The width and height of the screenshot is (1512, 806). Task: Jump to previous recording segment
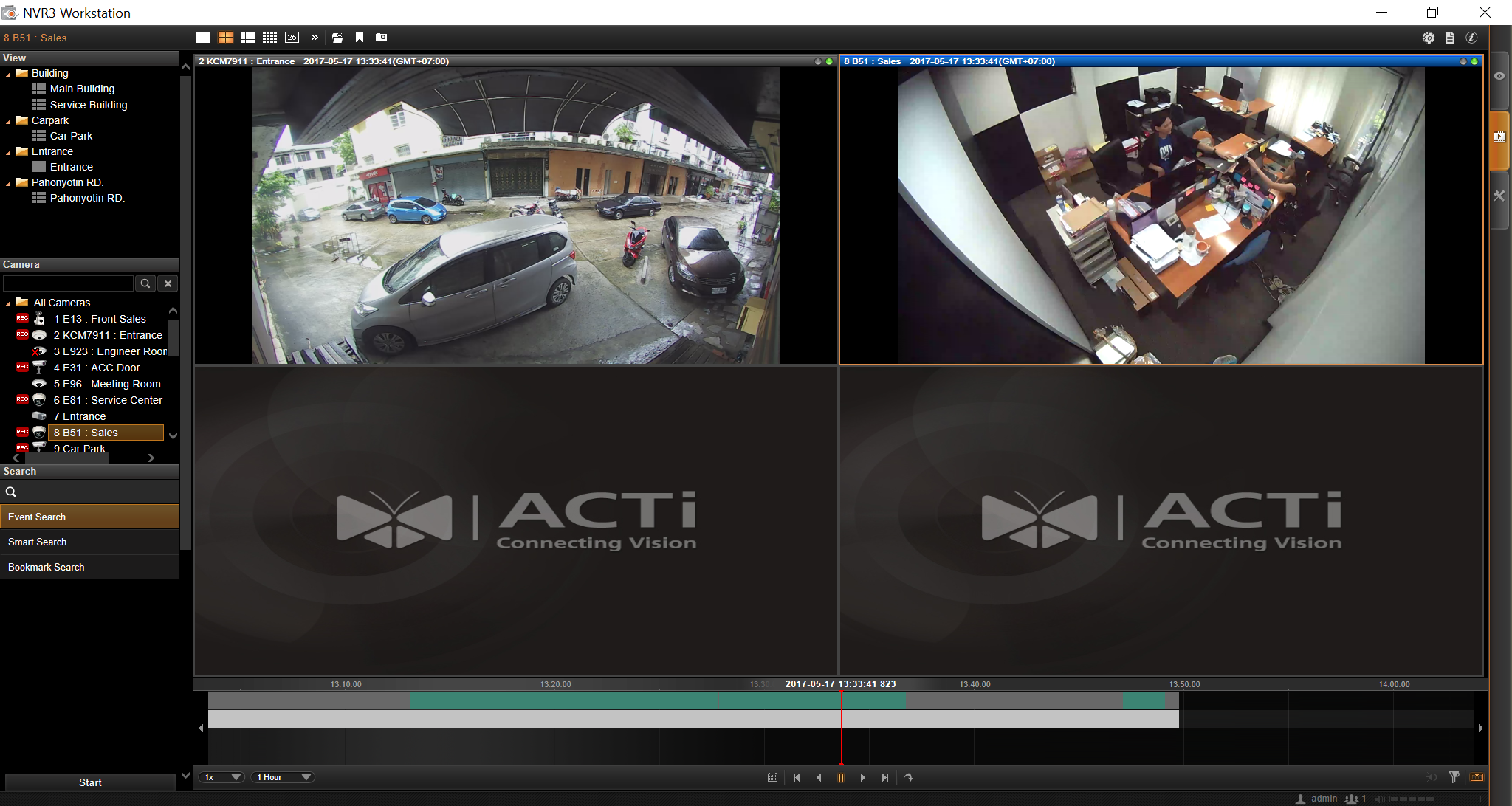pos(797,777)
